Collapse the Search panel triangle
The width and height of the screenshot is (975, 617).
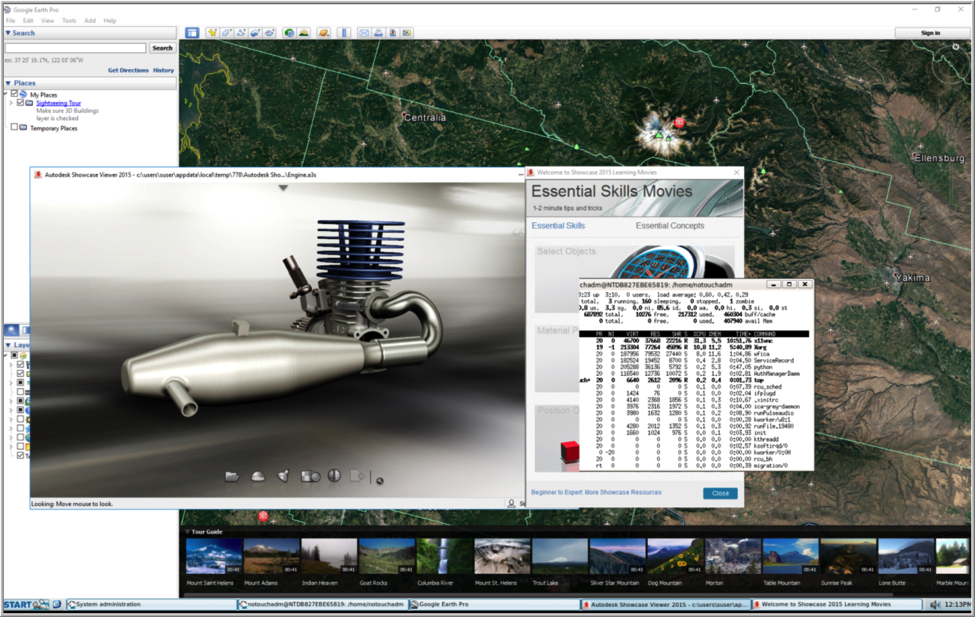point(8,33)
